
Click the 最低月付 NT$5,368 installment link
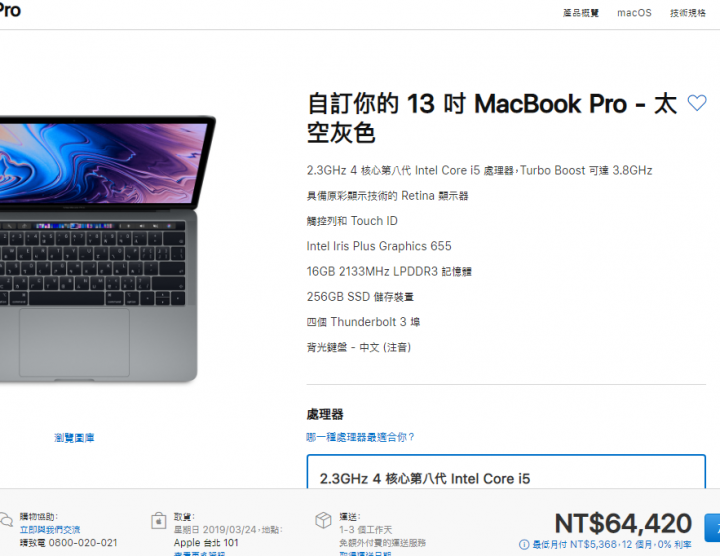tap(612, 545)
